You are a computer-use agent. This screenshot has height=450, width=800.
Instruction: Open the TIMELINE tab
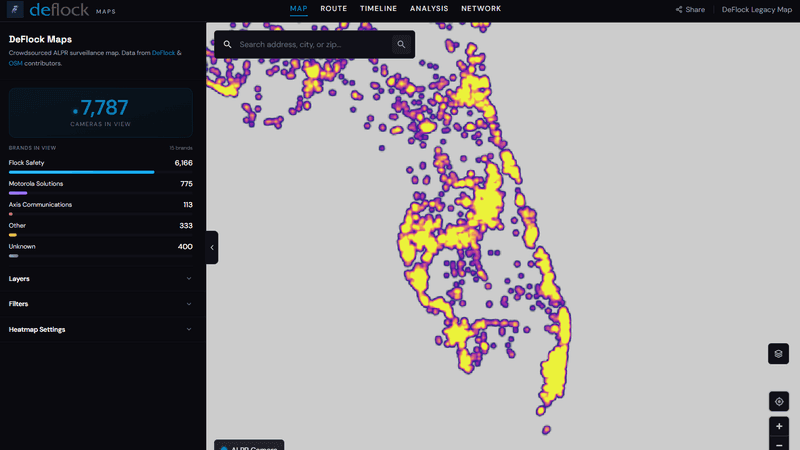379,9
